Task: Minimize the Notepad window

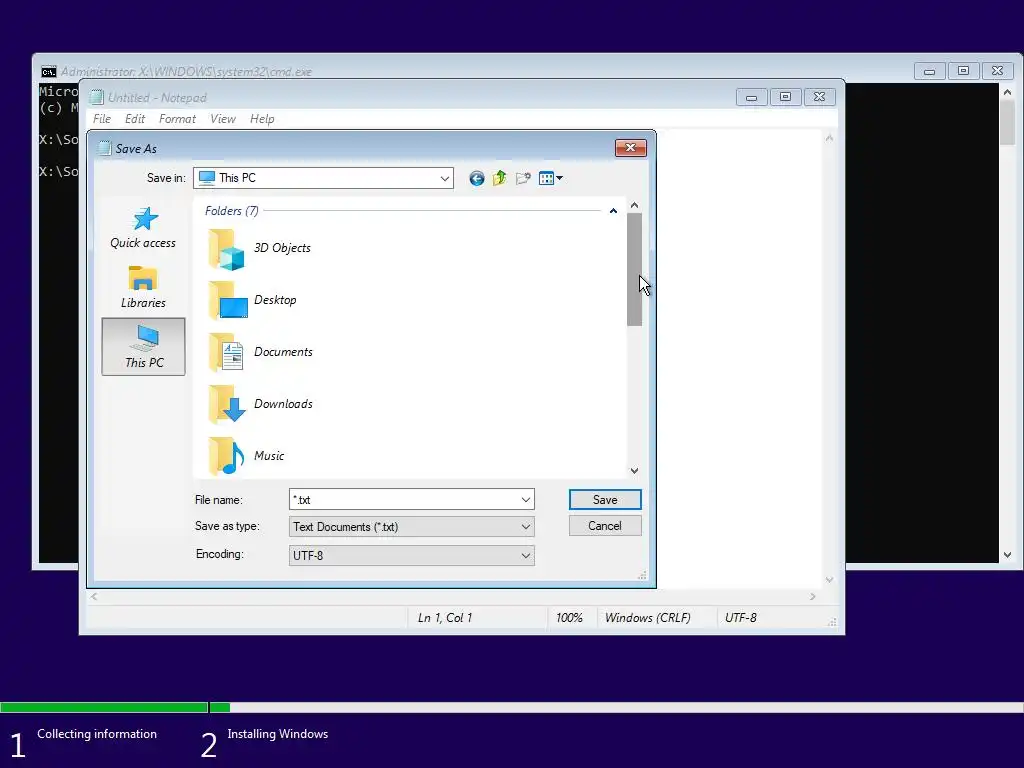Action: 751,97
